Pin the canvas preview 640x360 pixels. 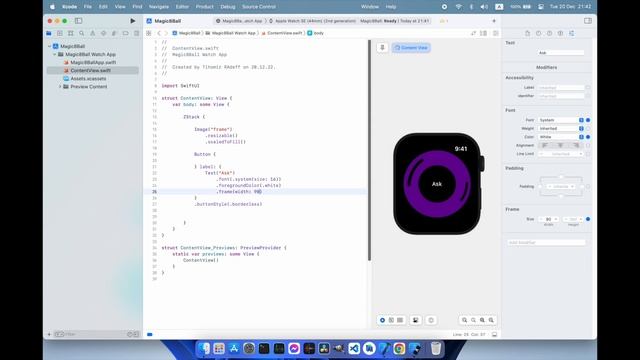(382, 48)
